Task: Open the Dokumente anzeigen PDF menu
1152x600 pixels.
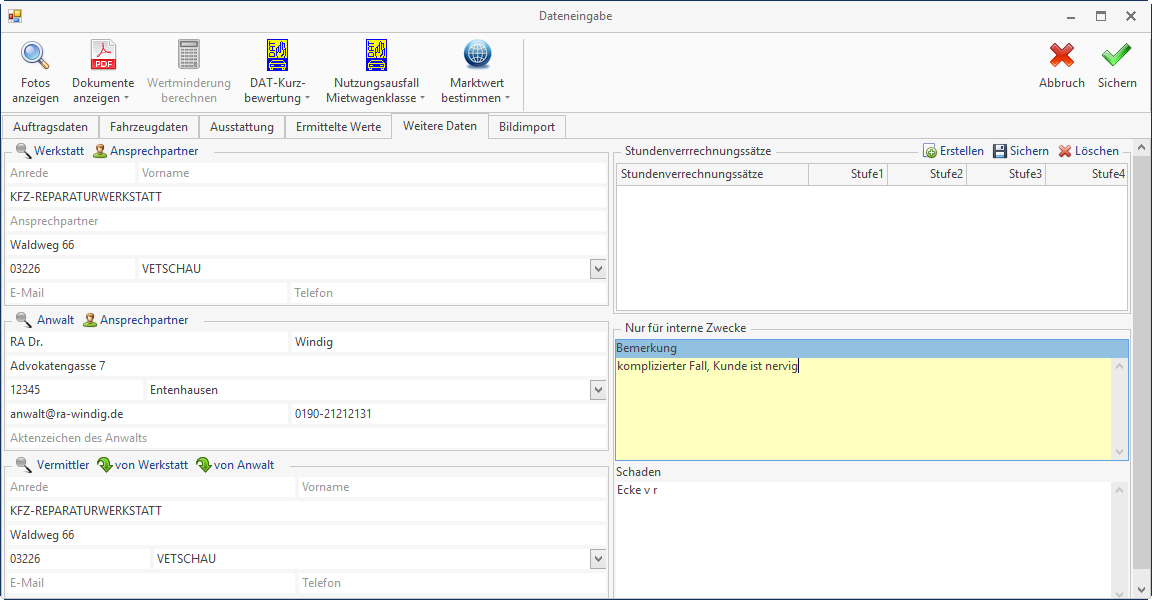Action: (103, 72)
